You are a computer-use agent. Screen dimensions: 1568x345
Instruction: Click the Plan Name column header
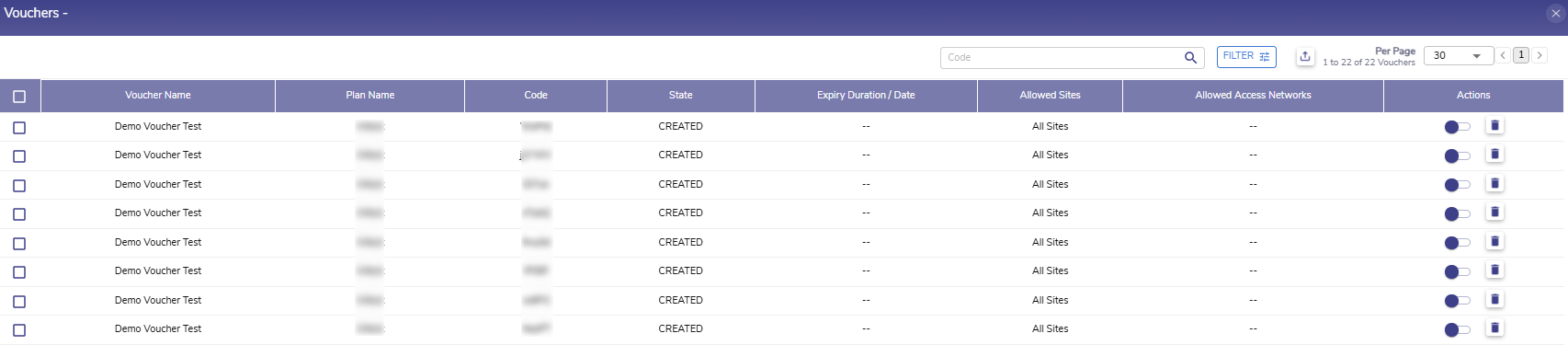pos(370,96)
